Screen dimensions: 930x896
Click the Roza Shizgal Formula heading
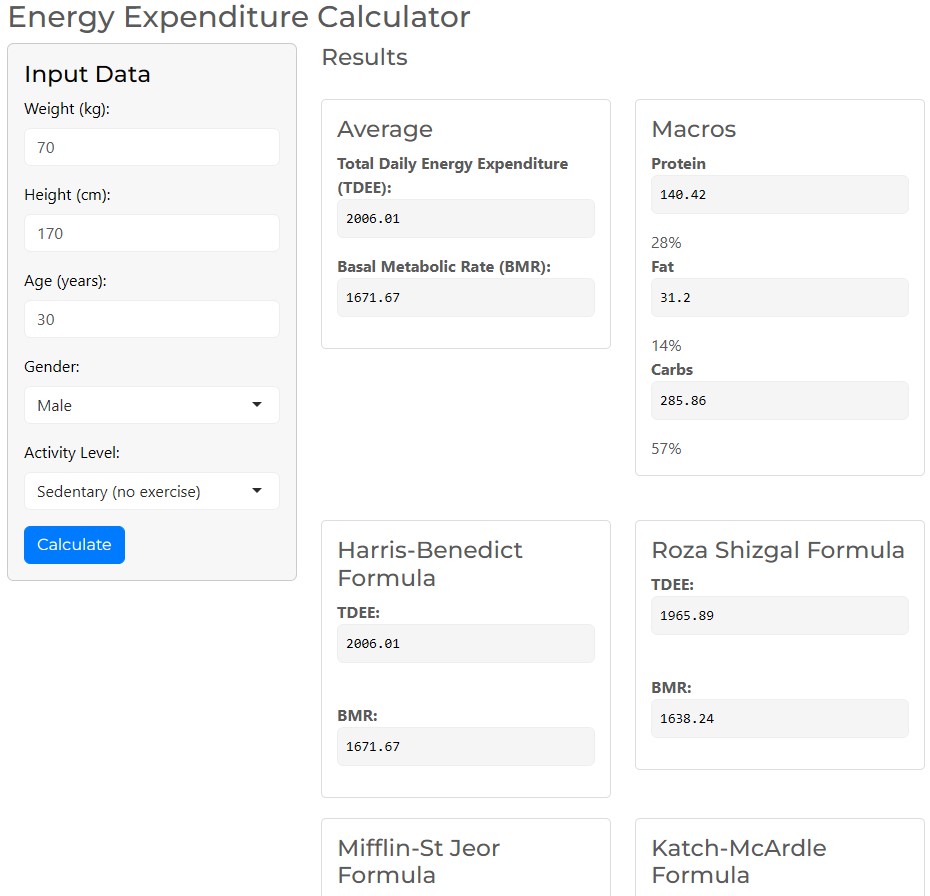[778, 551]
